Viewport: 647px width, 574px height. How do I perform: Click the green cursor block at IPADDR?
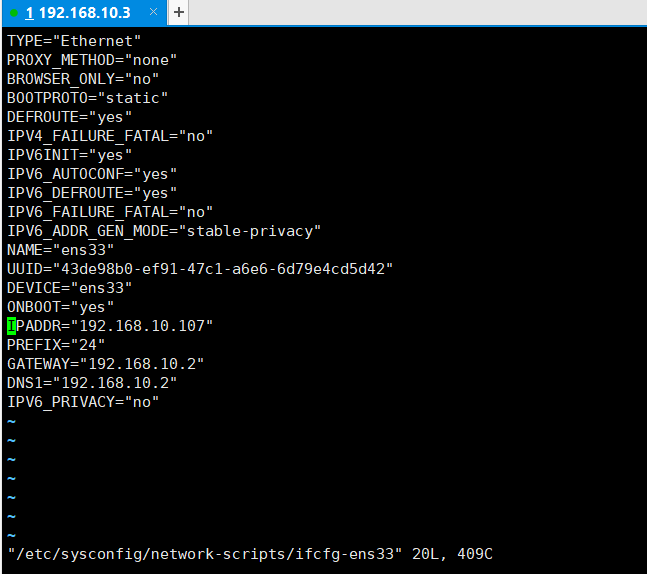(x=11, y=326)
